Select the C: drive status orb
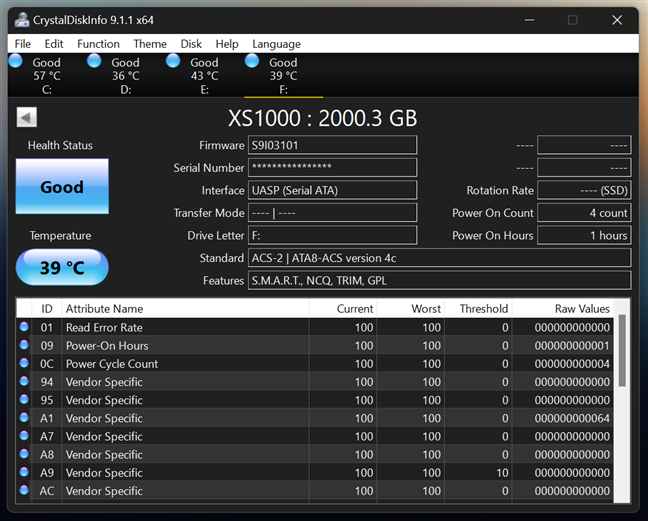This screenshot has width=648, height=521. (16, 61)
